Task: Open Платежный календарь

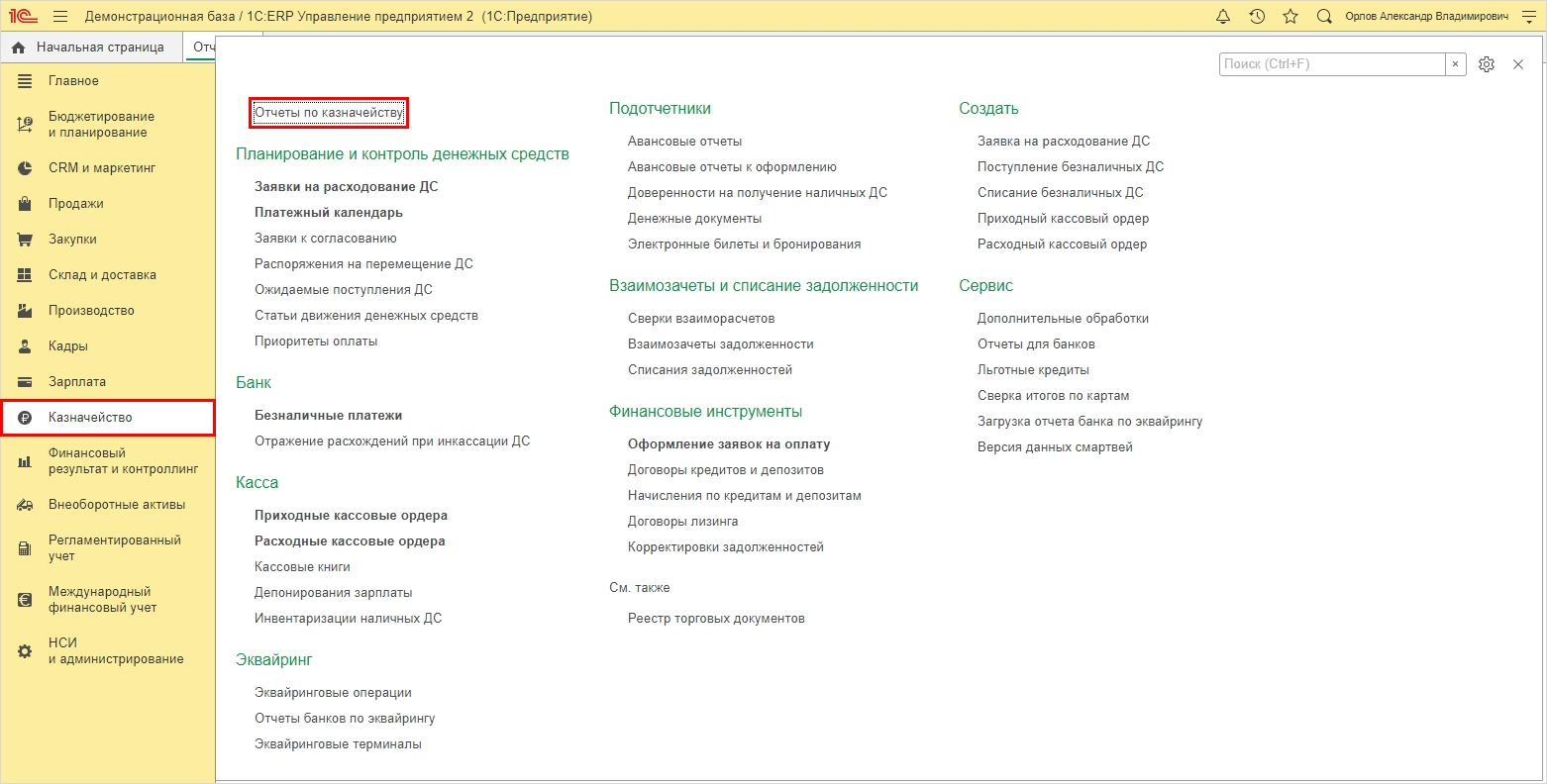Action: (x=328, y=213)
